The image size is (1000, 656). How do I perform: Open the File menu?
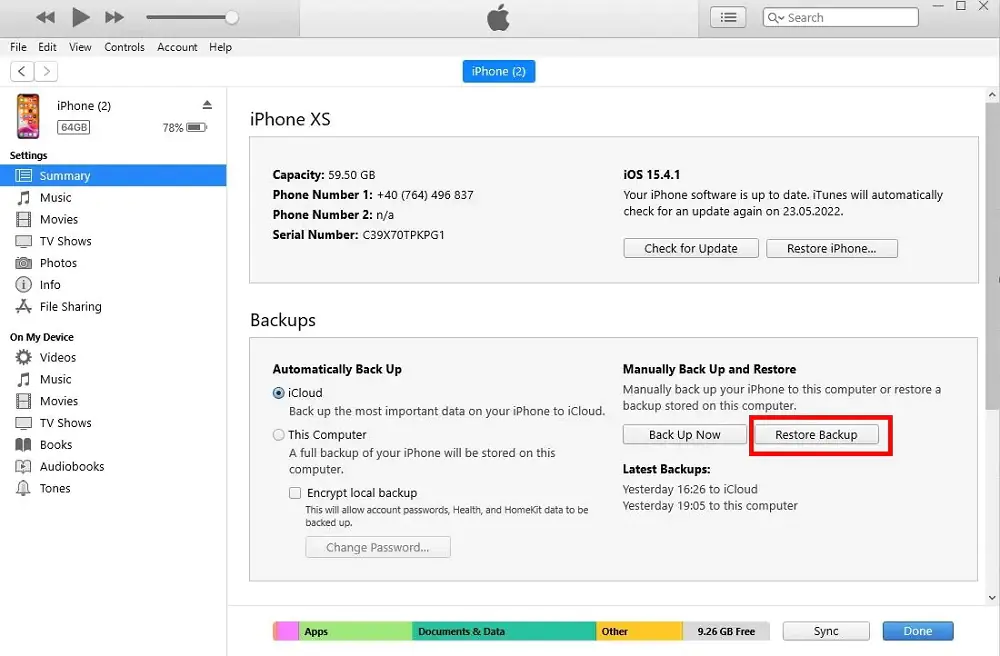[x=18, y=47]
